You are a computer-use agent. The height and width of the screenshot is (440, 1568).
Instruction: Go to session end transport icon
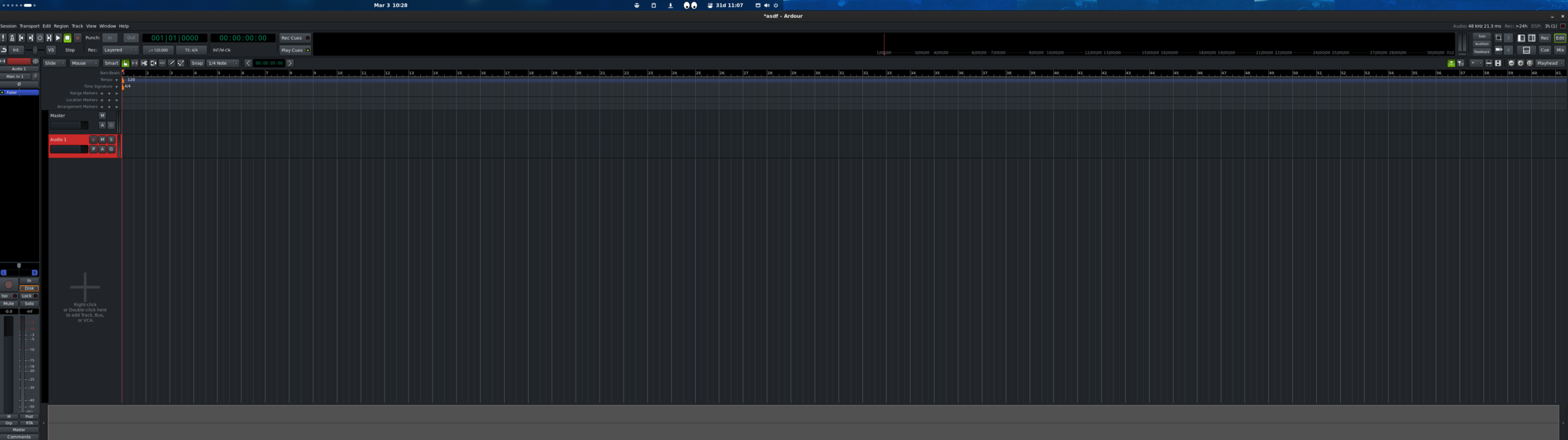tap(31, 38)
